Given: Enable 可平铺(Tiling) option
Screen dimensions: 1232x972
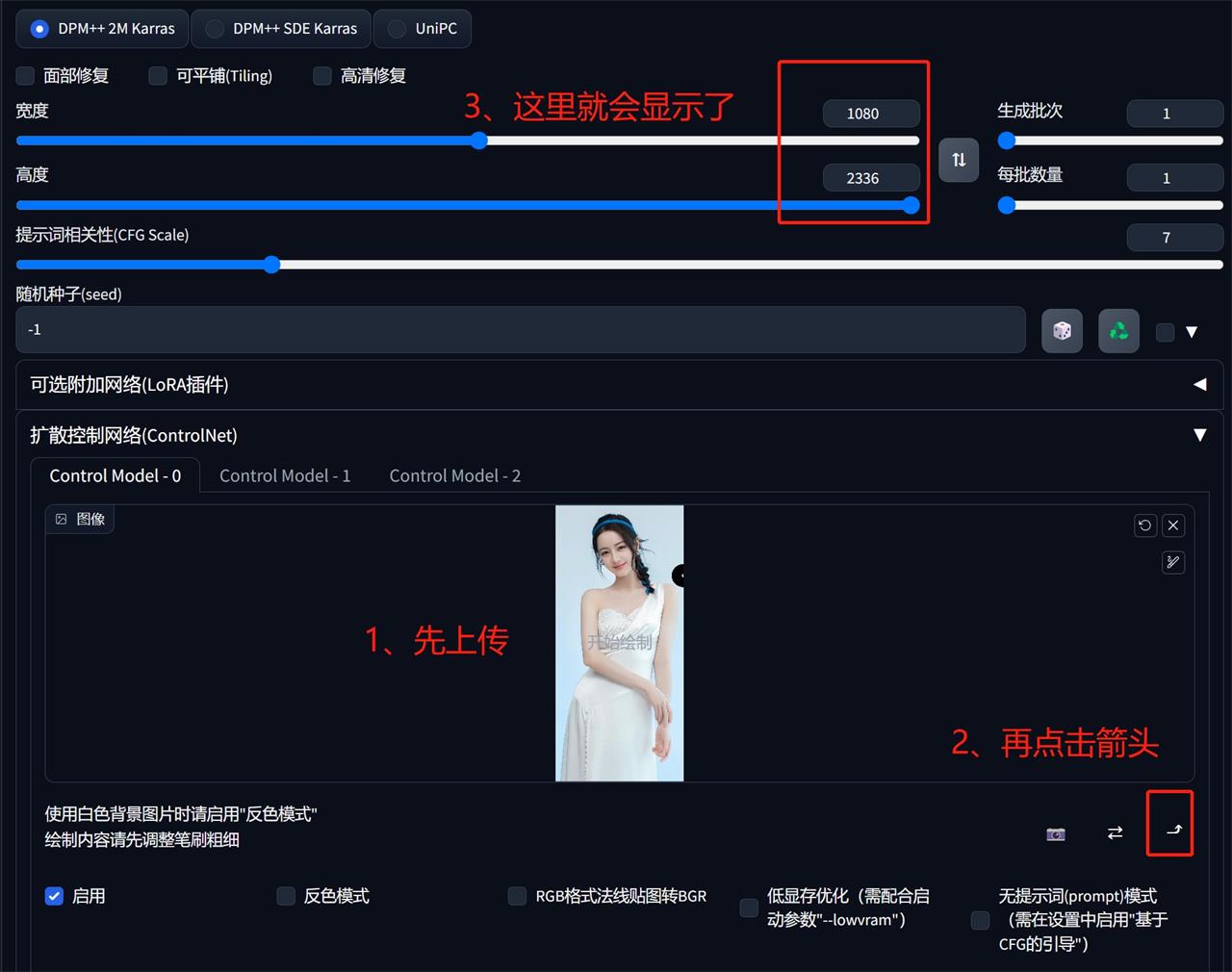Looking at the screenshot, I should pyautogui.click(x=158, y=76).
